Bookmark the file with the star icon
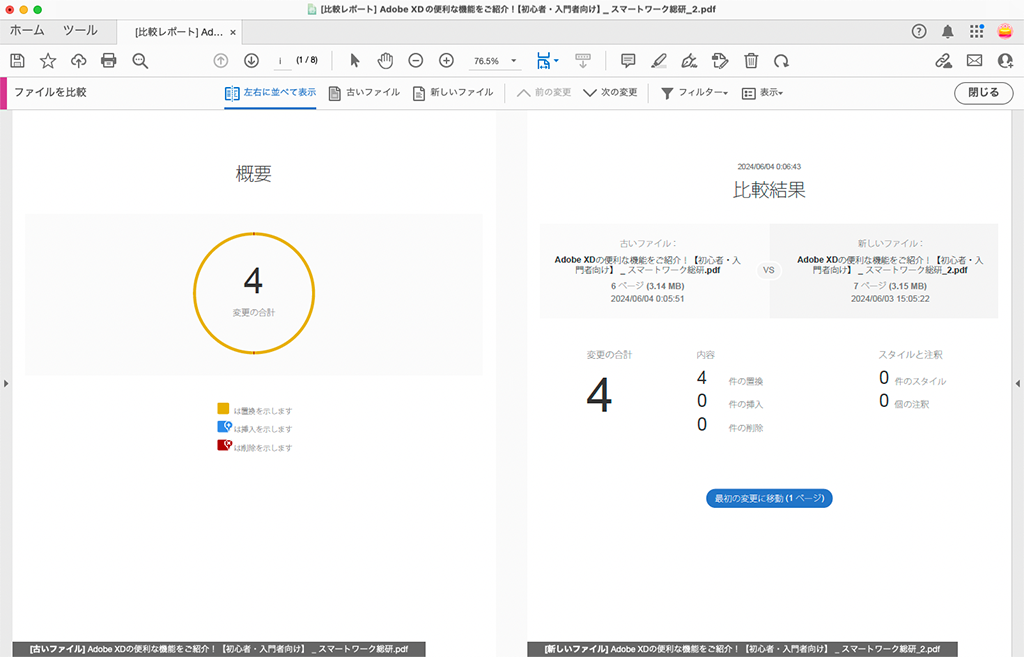Screen dimensions: 1024x657 pyautogui.click(x=48, y=61)
